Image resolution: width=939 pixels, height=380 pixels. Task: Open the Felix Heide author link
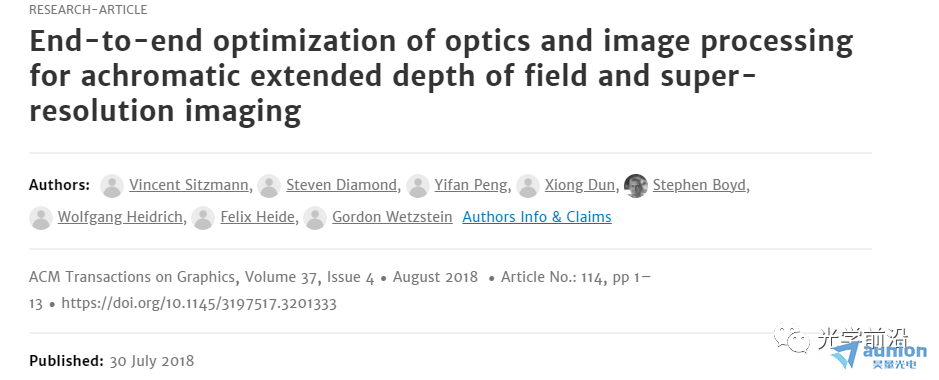258,217
